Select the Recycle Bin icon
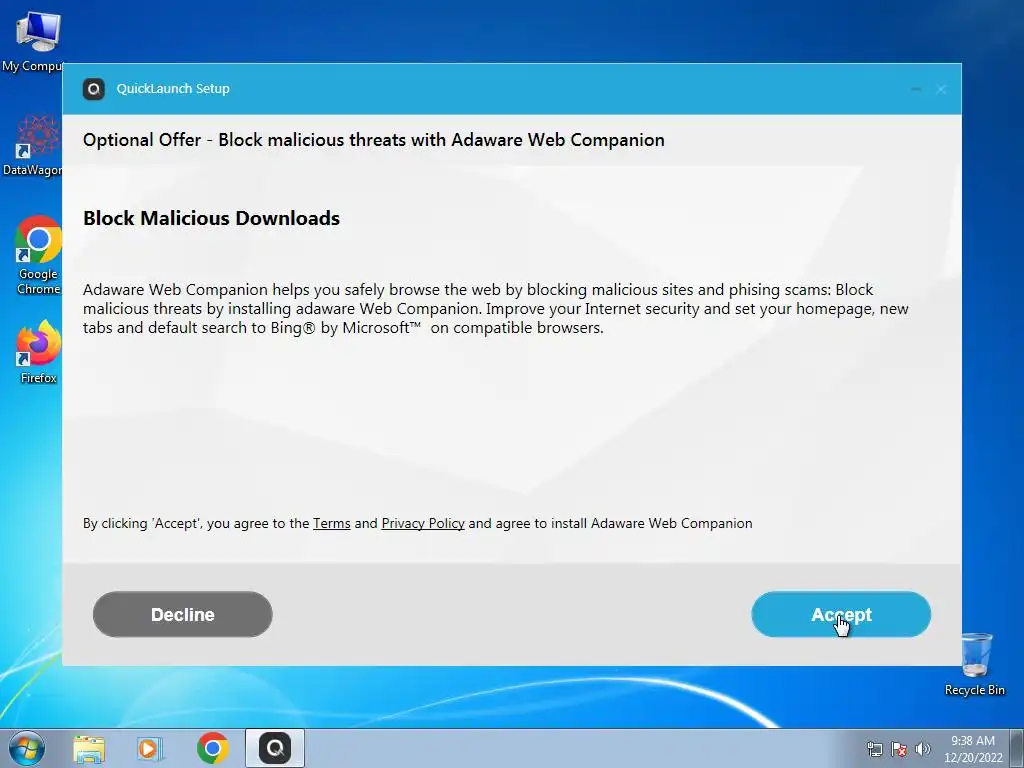The height and width of the screenshot is (768, 1024). click(x=974, y=664)
